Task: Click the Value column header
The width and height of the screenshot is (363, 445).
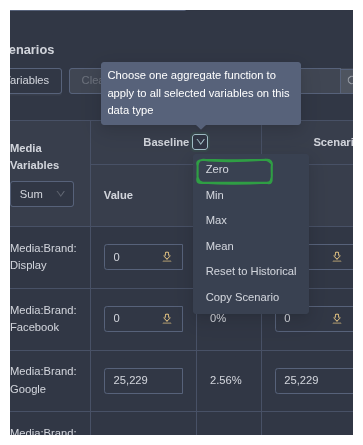Action: pyautogui.click(x=118, y=195)
